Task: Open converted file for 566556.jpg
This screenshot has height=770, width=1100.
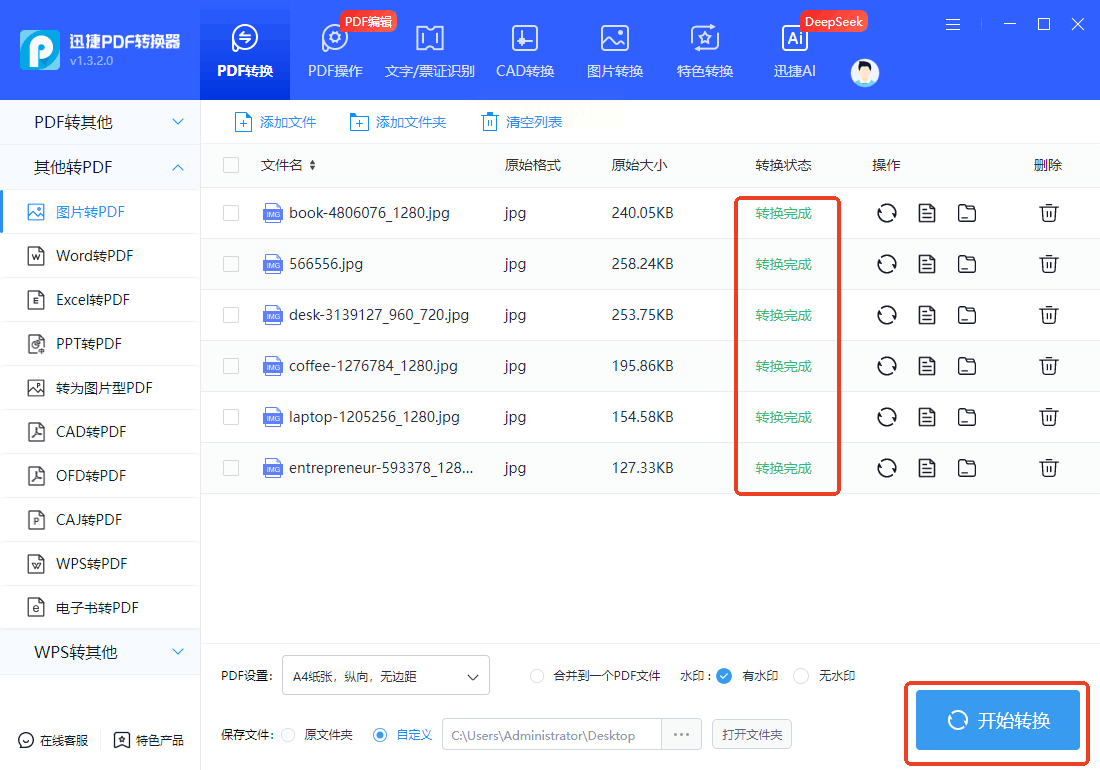Action: (927, 264)
